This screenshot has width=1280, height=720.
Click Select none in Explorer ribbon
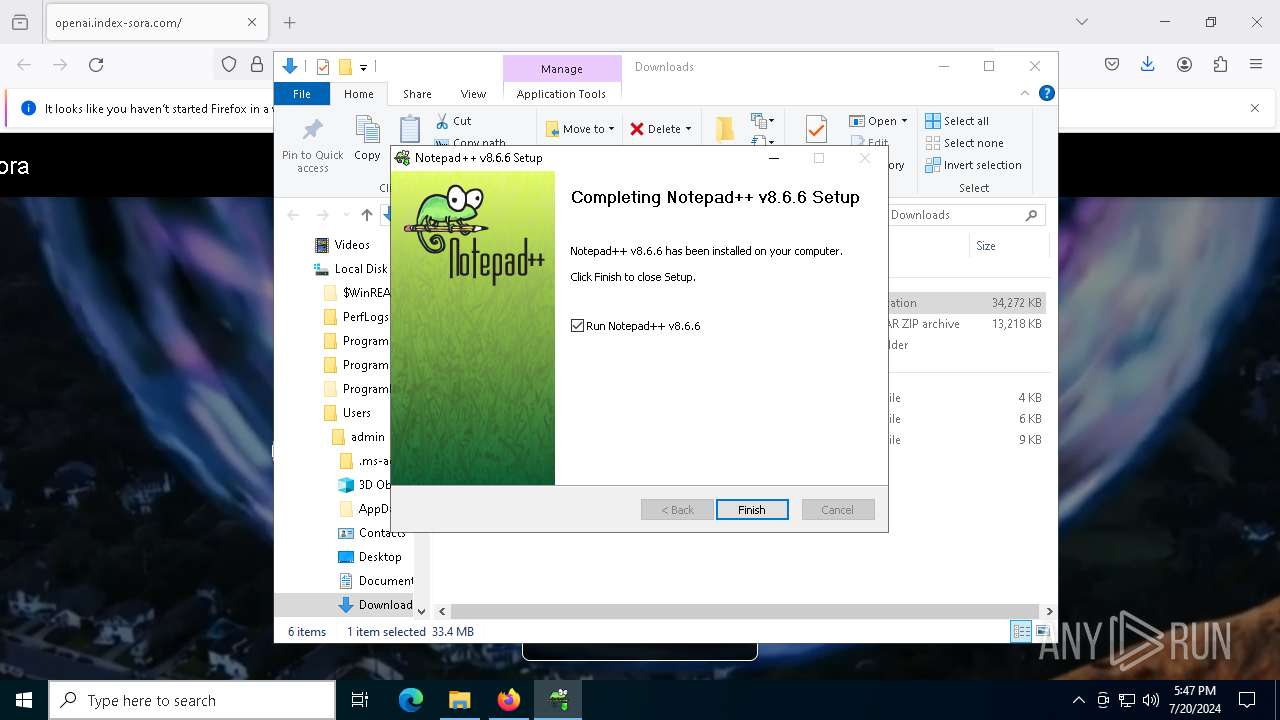click(964, 143)
